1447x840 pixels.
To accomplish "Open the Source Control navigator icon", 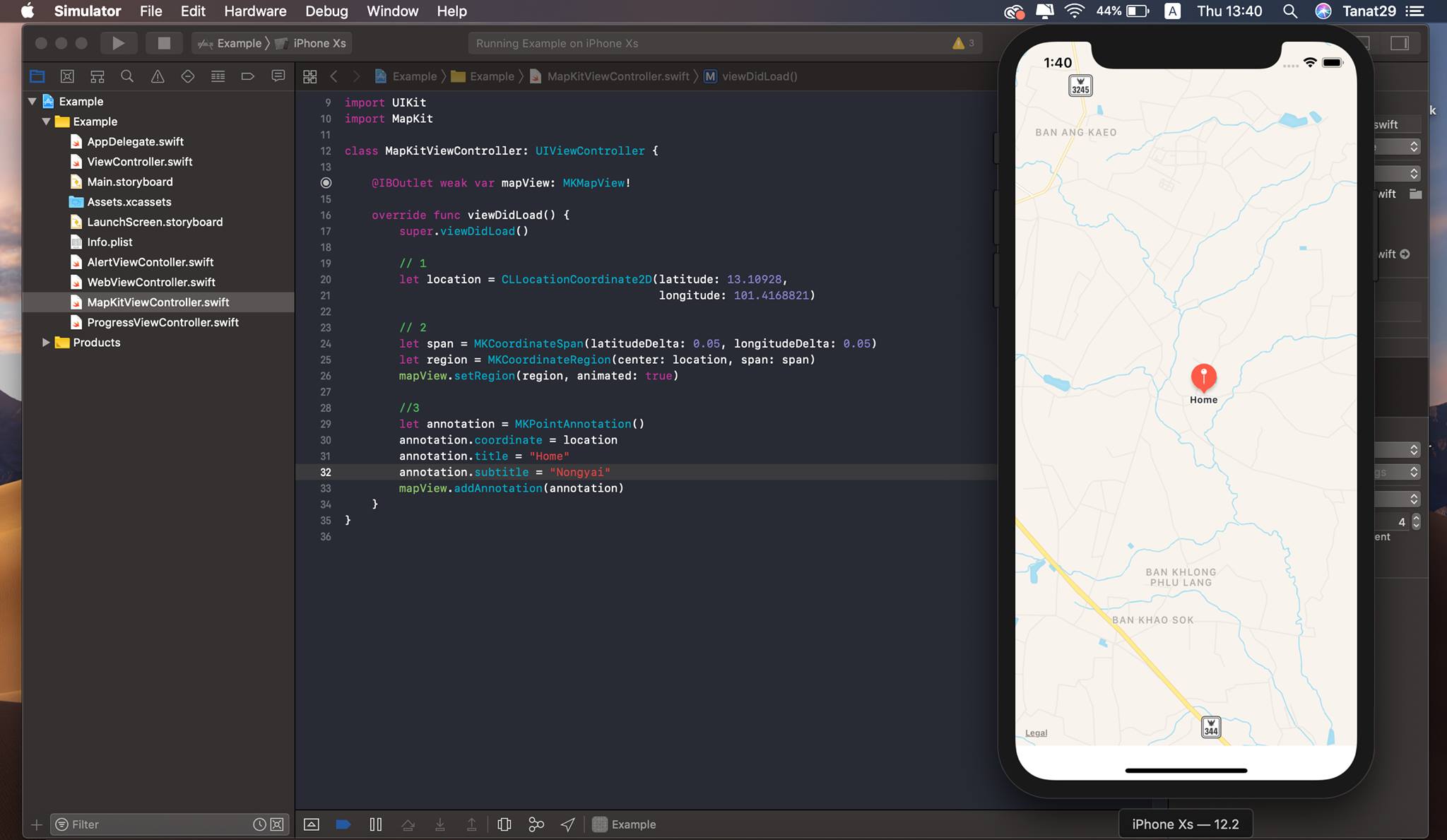I will coord(67,76).
